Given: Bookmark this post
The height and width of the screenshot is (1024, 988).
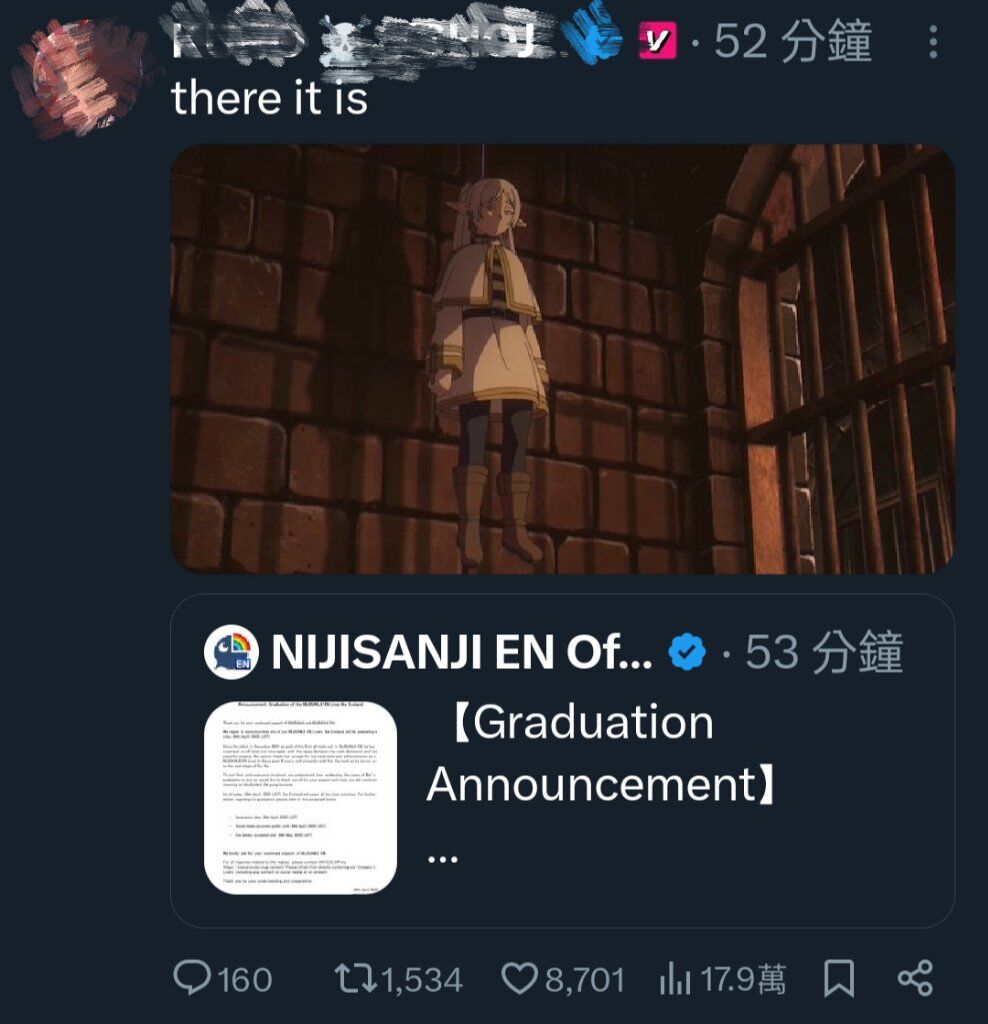Looking at the screenshot, I should click(x=838, y=978).
